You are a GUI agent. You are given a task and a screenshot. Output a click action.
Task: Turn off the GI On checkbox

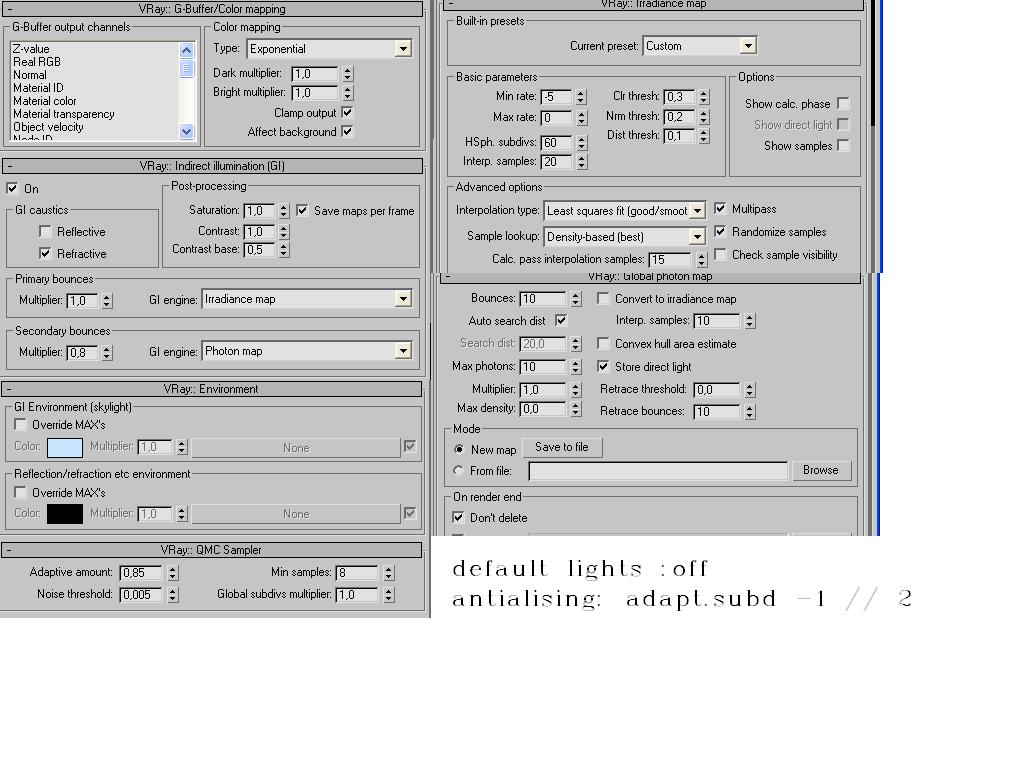point(12,188)
